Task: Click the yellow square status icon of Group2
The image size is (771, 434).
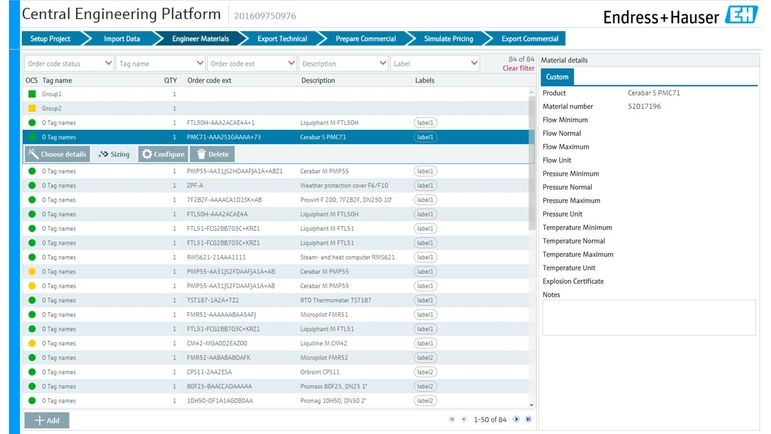Action: pos(32,108)
